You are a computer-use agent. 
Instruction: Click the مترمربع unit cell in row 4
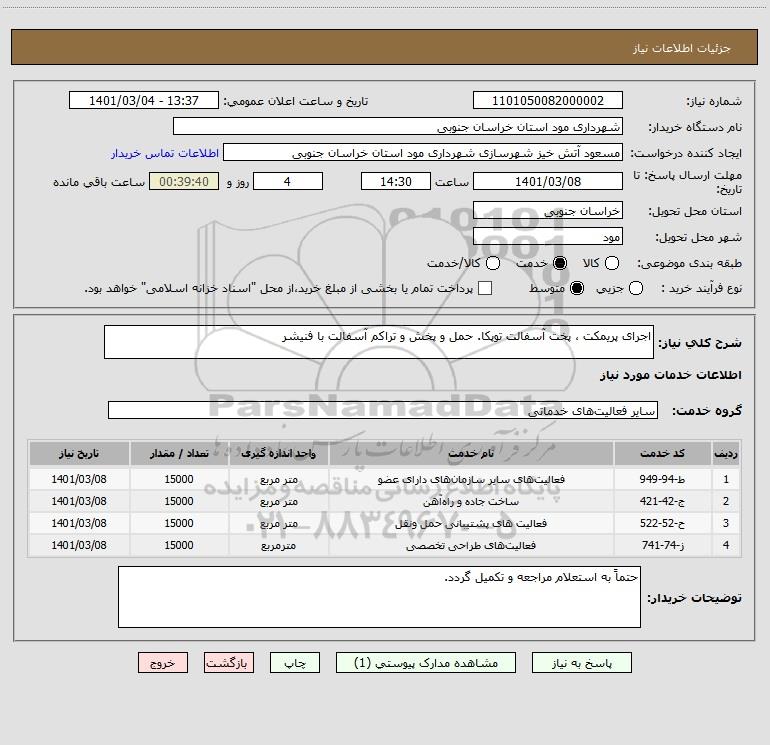[x=278, y=546]
